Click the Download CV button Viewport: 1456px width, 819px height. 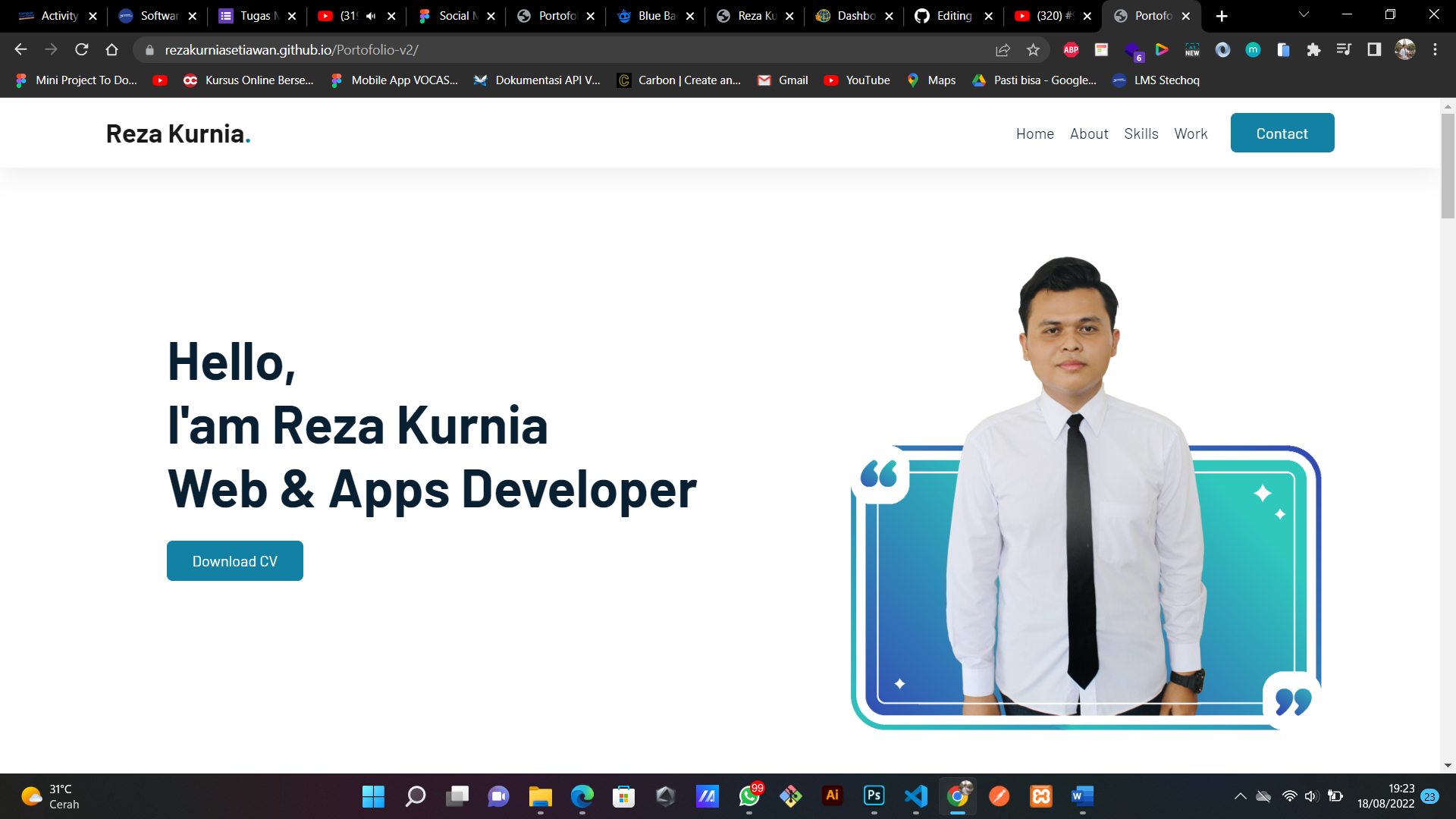234,560
